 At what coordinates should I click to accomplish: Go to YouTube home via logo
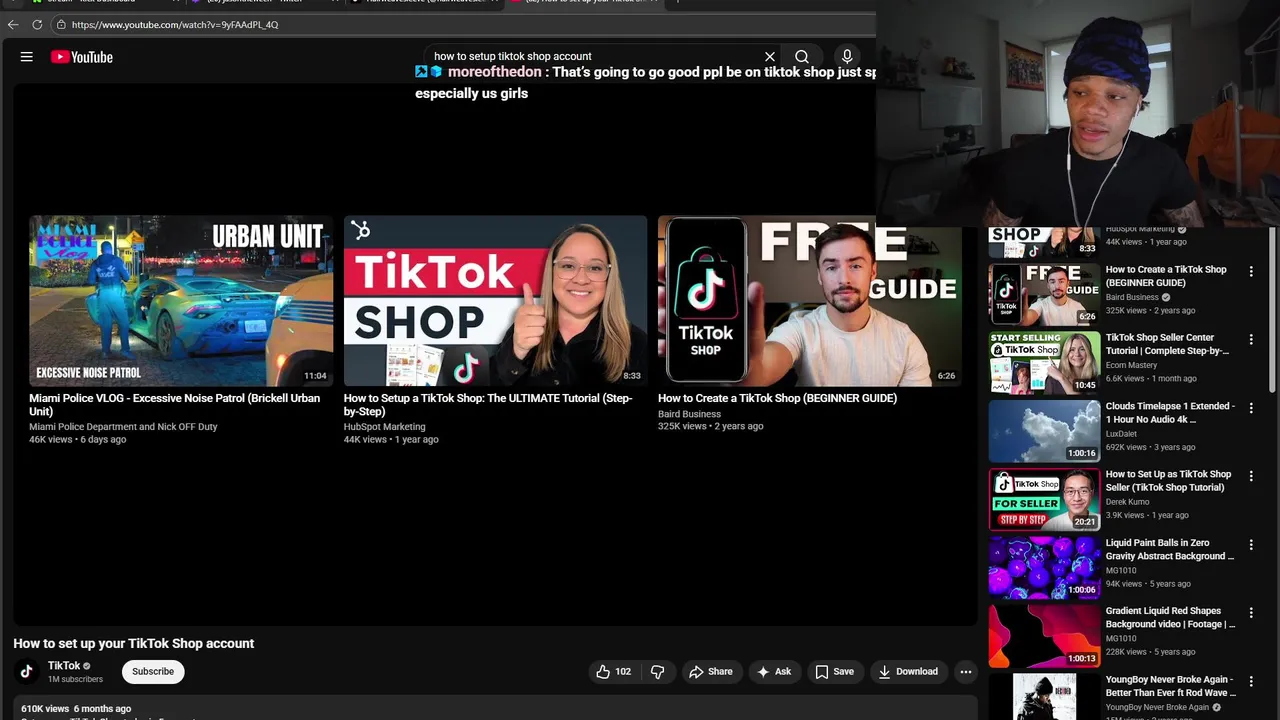82,57
